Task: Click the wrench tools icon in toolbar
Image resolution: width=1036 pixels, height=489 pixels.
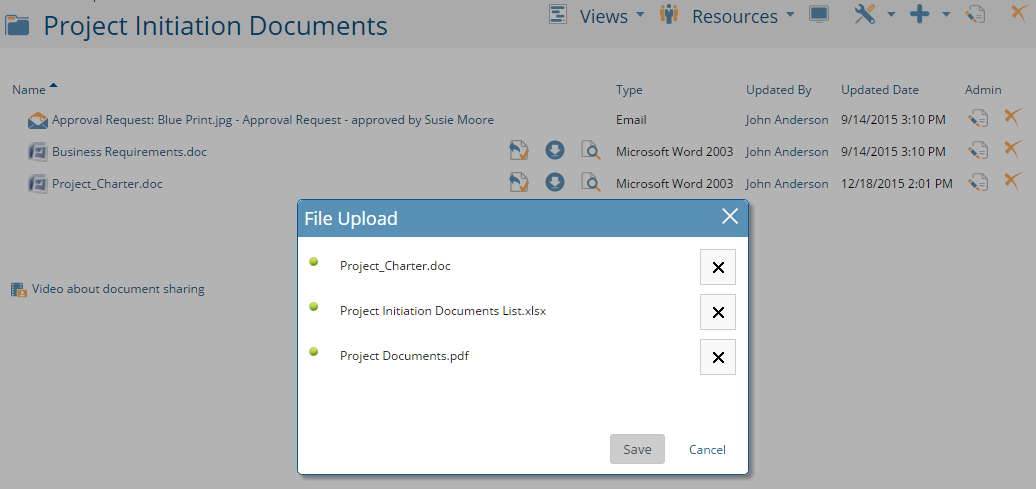Action: (x=865, y=14)
